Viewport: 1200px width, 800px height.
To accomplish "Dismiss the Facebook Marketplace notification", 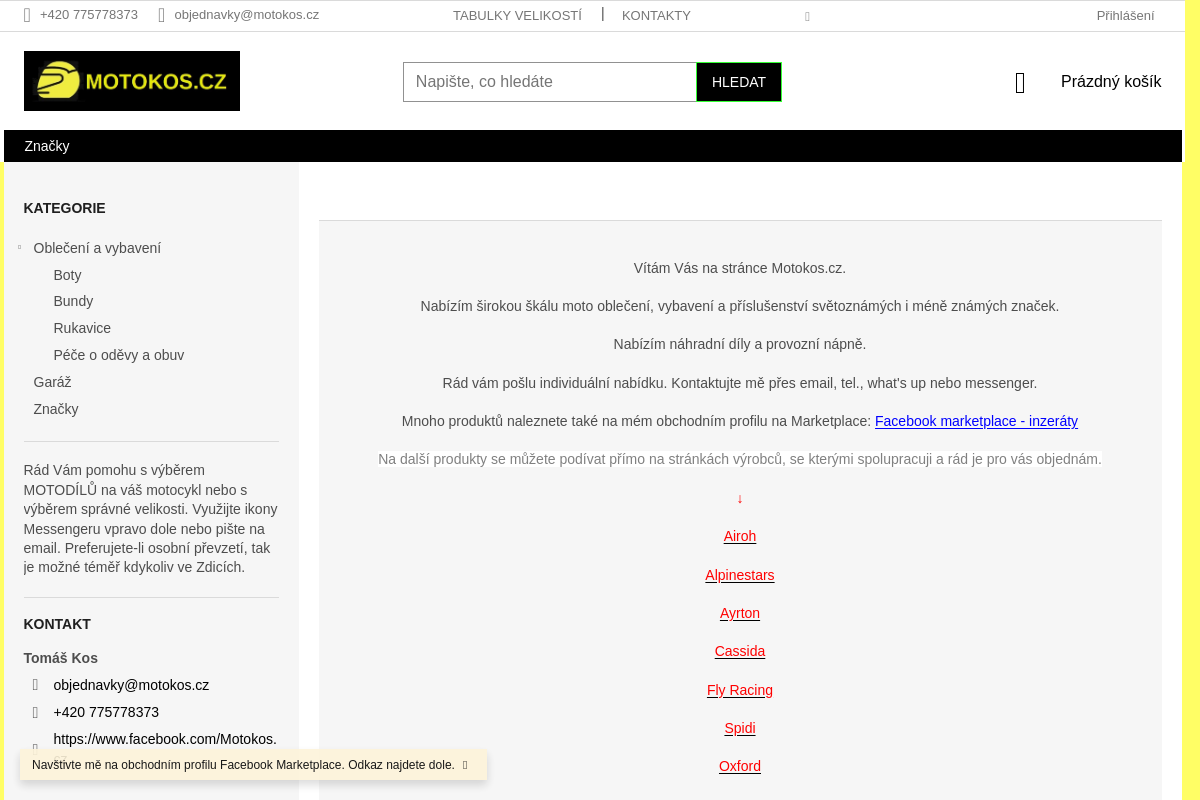I will point(465,765).
